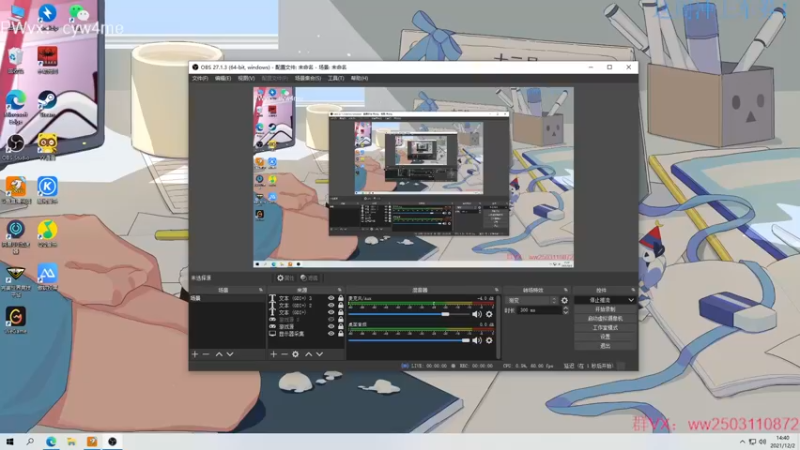
Task: Click the 桌面音频 volume slider
Action: [x=409, y=340]
